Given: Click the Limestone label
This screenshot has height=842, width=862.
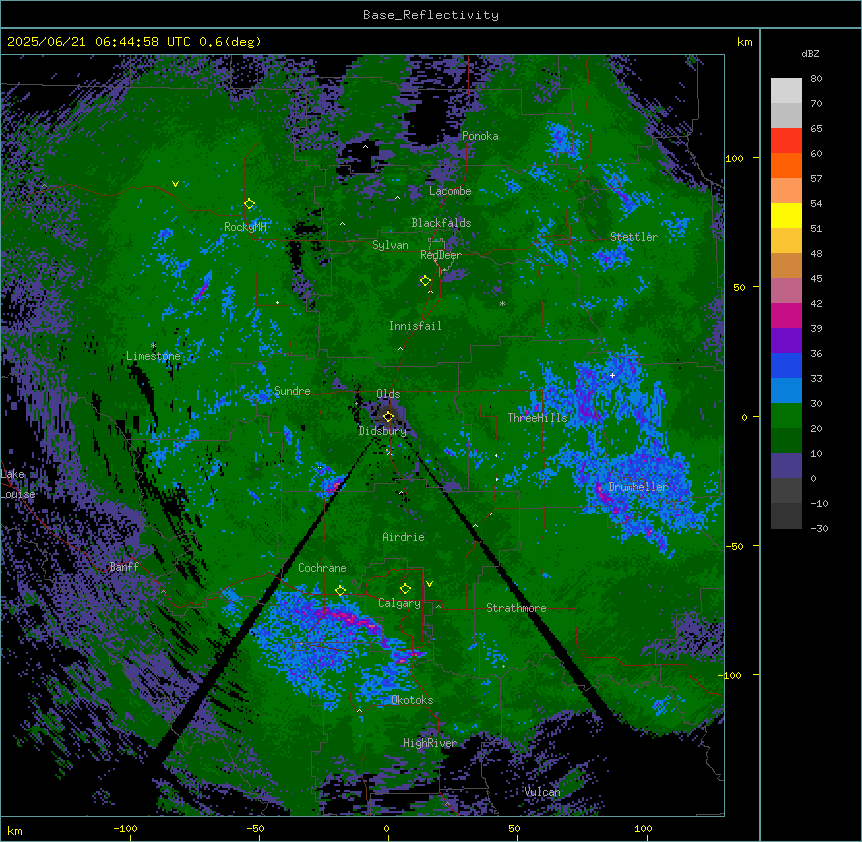Looking at the screenshot, I should tap(153, 356).
